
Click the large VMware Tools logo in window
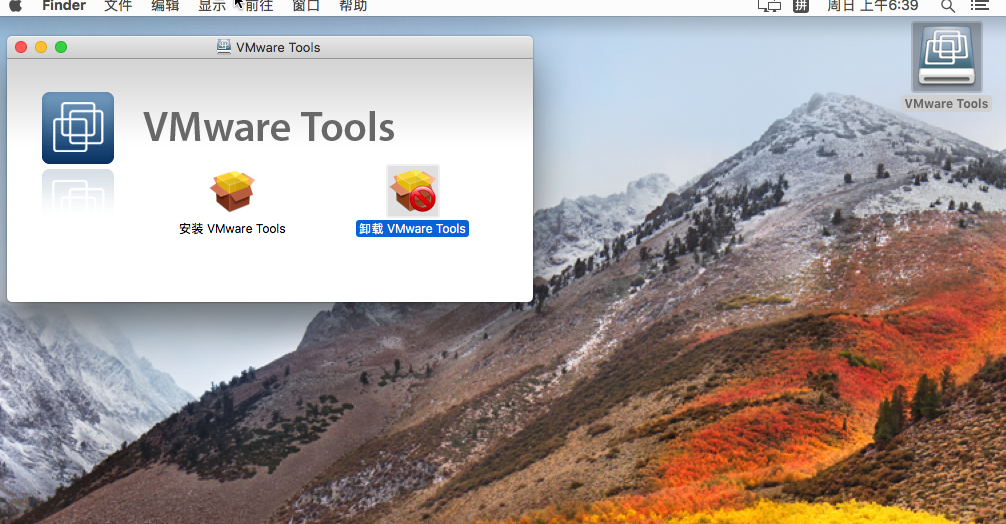(78, 128)
